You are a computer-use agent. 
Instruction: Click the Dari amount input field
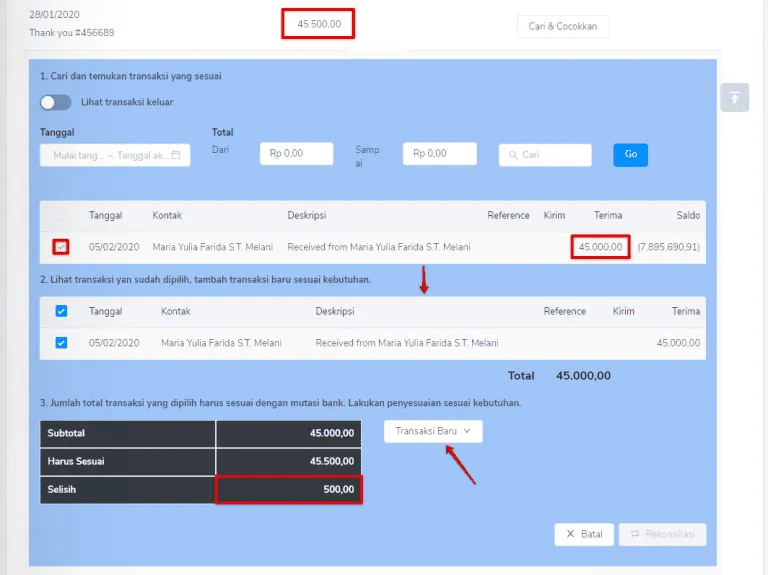296,154
